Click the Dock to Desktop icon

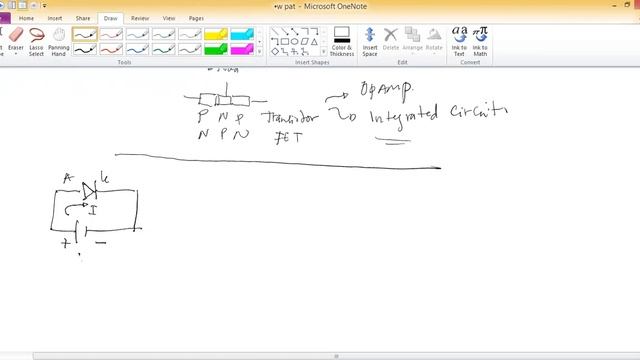tap(12, 6)
